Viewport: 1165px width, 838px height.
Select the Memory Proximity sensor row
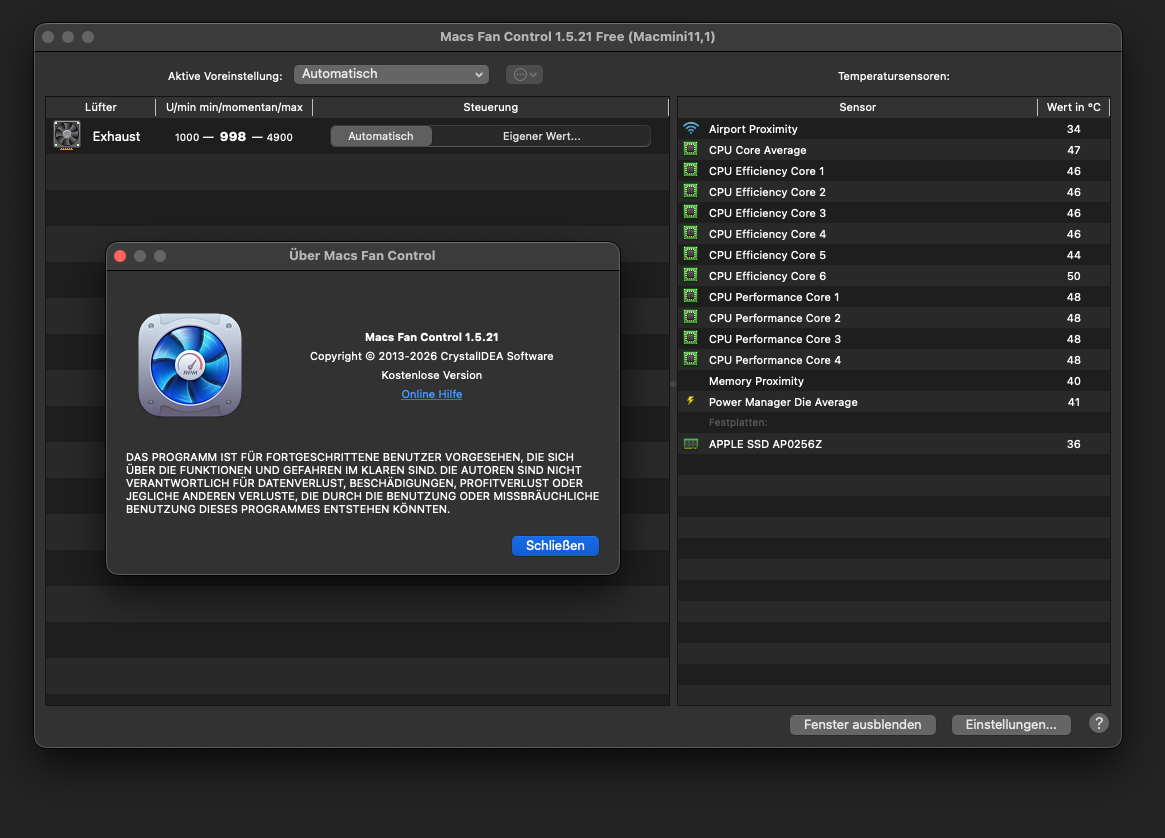(x=894, y=380)
